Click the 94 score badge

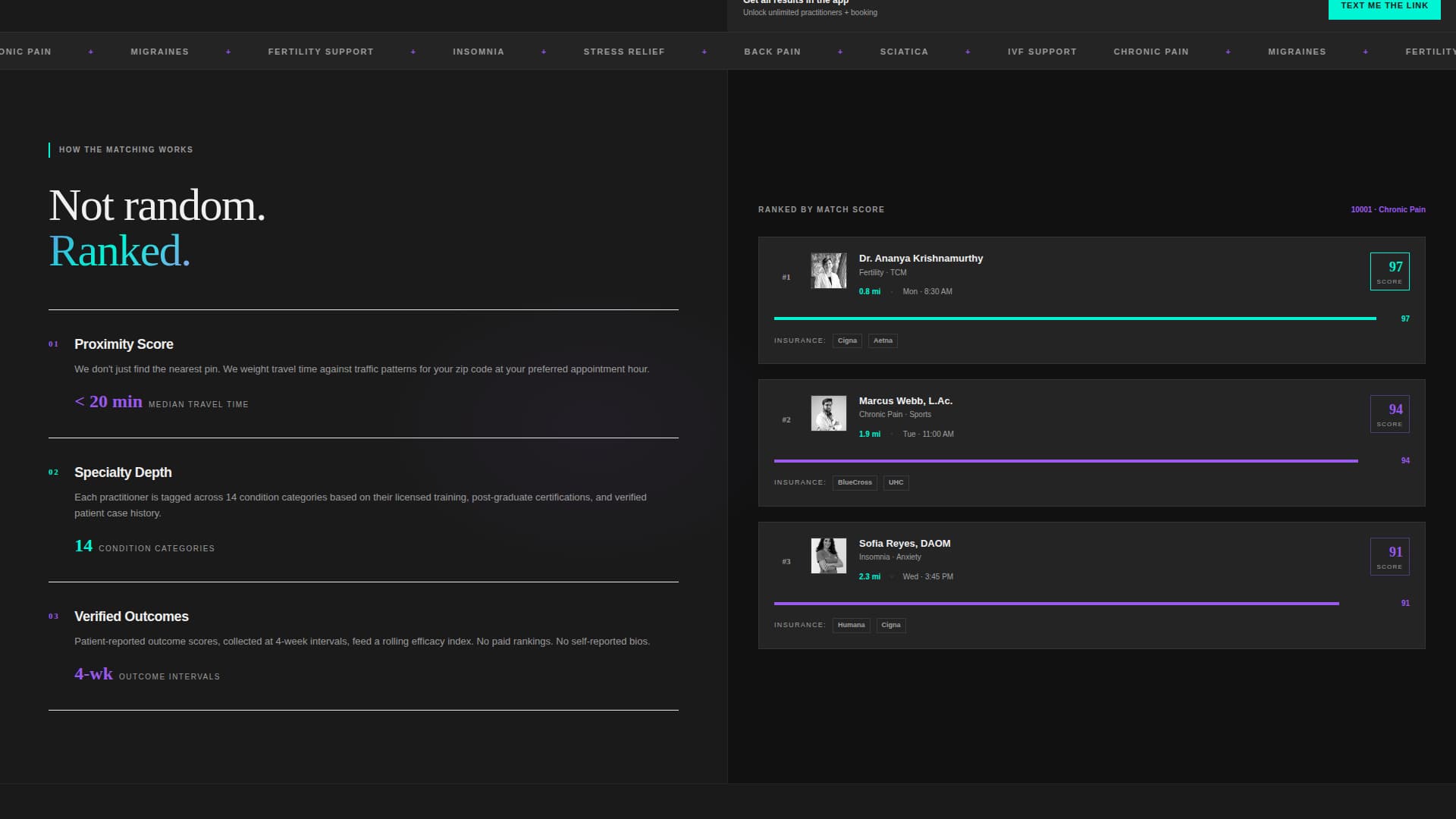tap(1389, 414)
